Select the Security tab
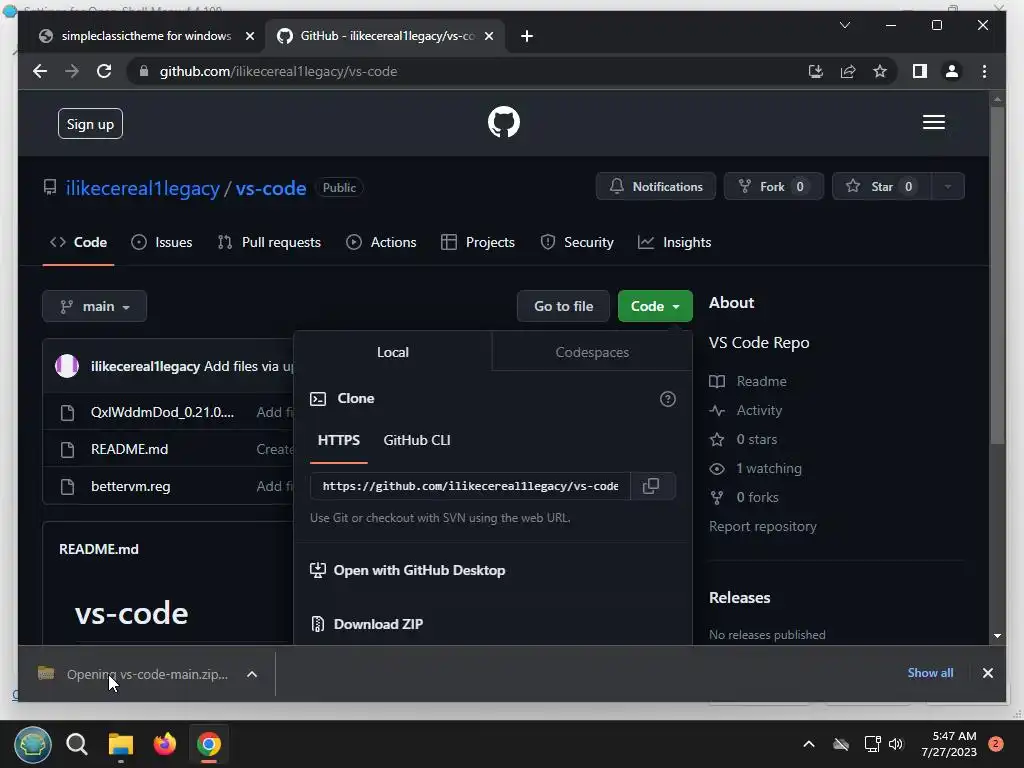Screen dimensions: 1024x768 [x=577, y=242]
